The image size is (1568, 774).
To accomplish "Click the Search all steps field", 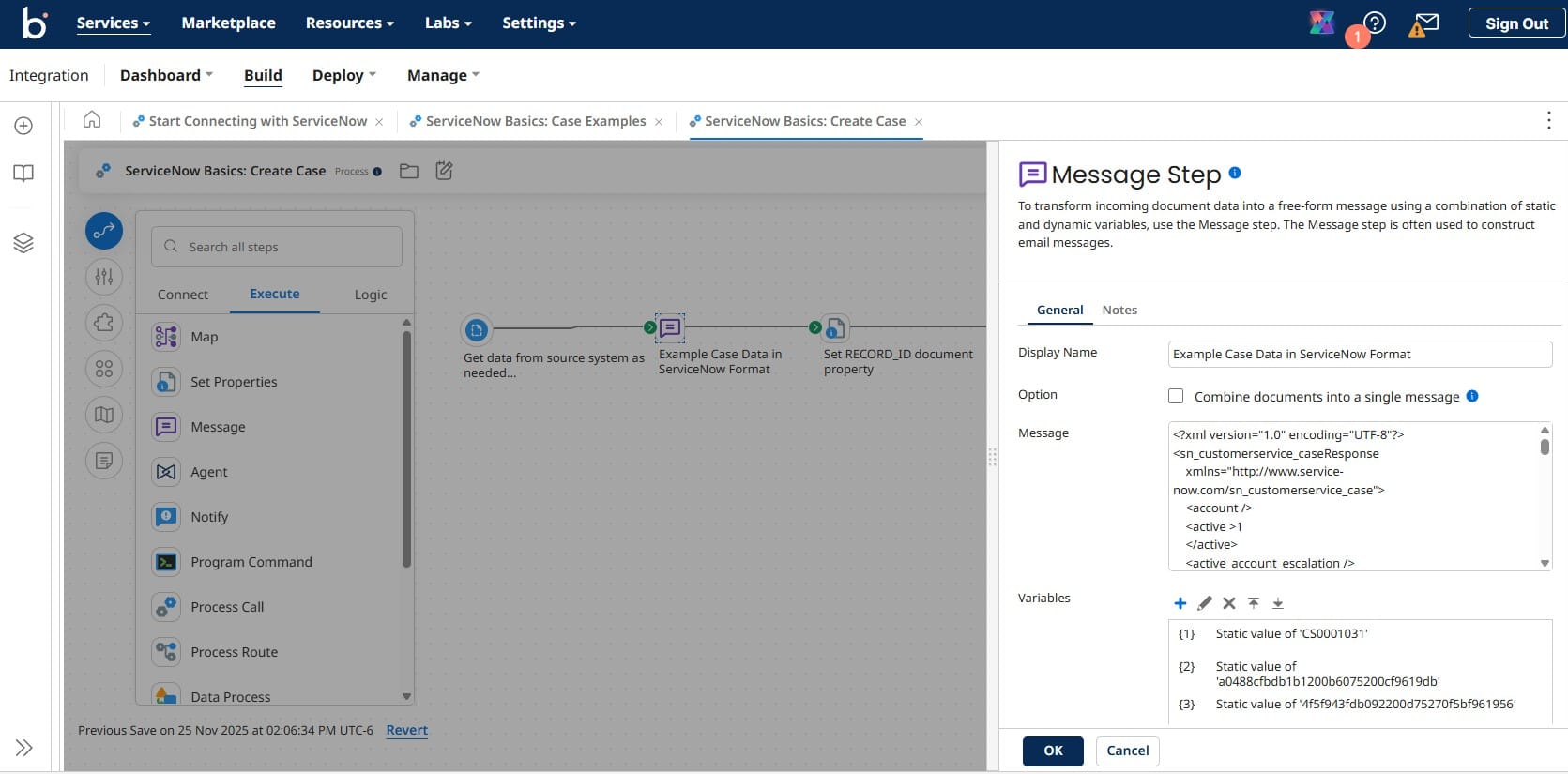I will click(x=277, y=247).
